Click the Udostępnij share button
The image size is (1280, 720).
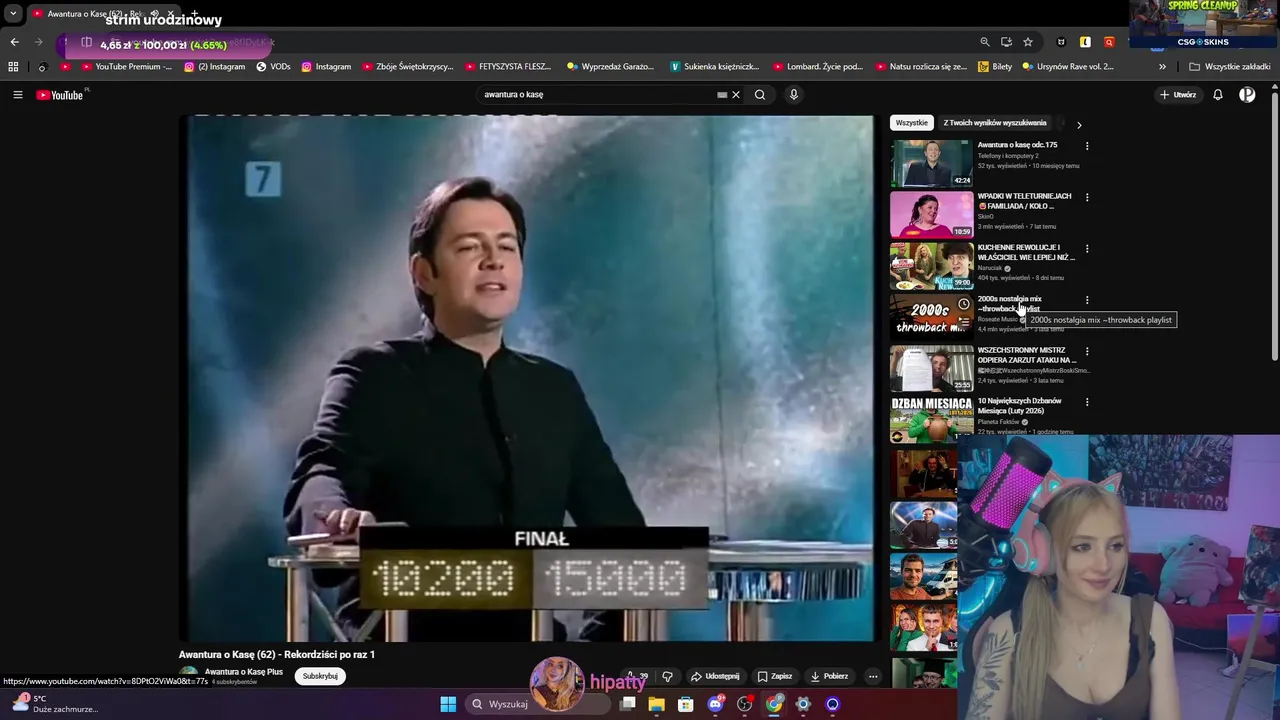715,676
